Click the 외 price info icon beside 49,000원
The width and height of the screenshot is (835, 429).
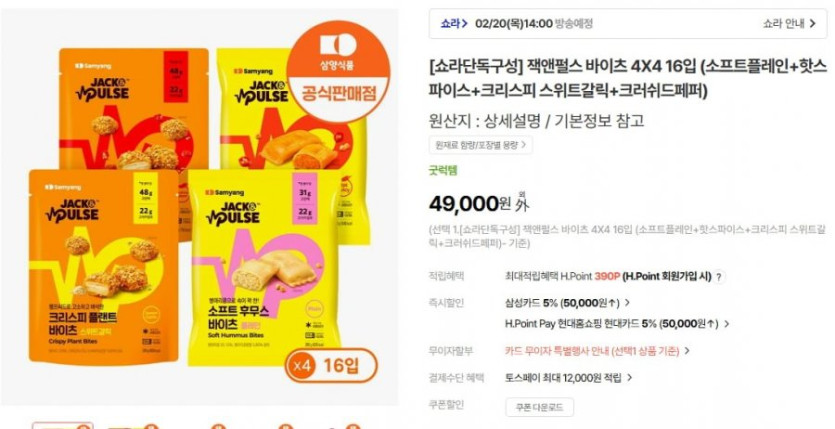tap(522, 202)
